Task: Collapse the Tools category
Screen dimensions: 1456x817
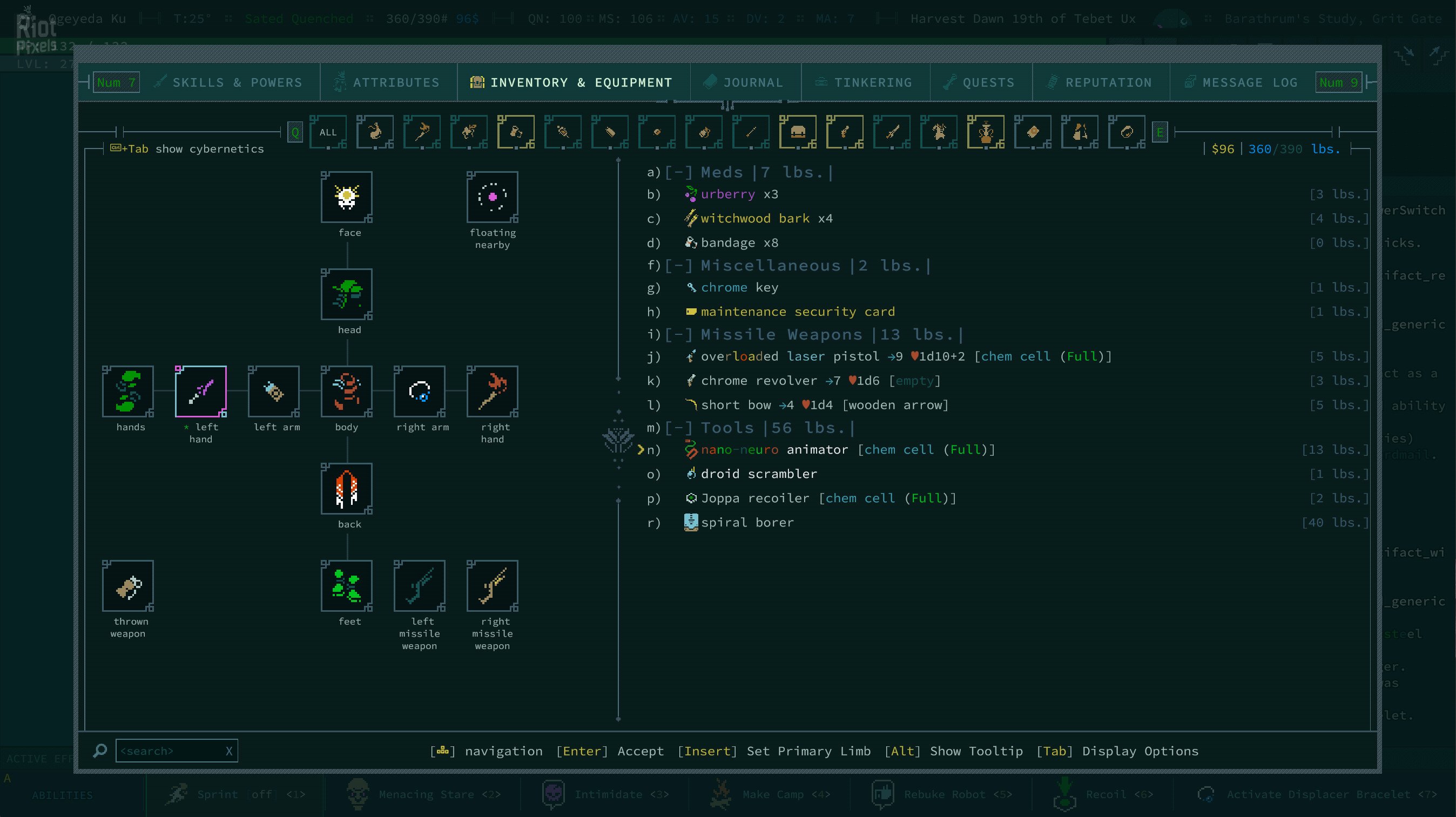Action: tap(679, 428)
